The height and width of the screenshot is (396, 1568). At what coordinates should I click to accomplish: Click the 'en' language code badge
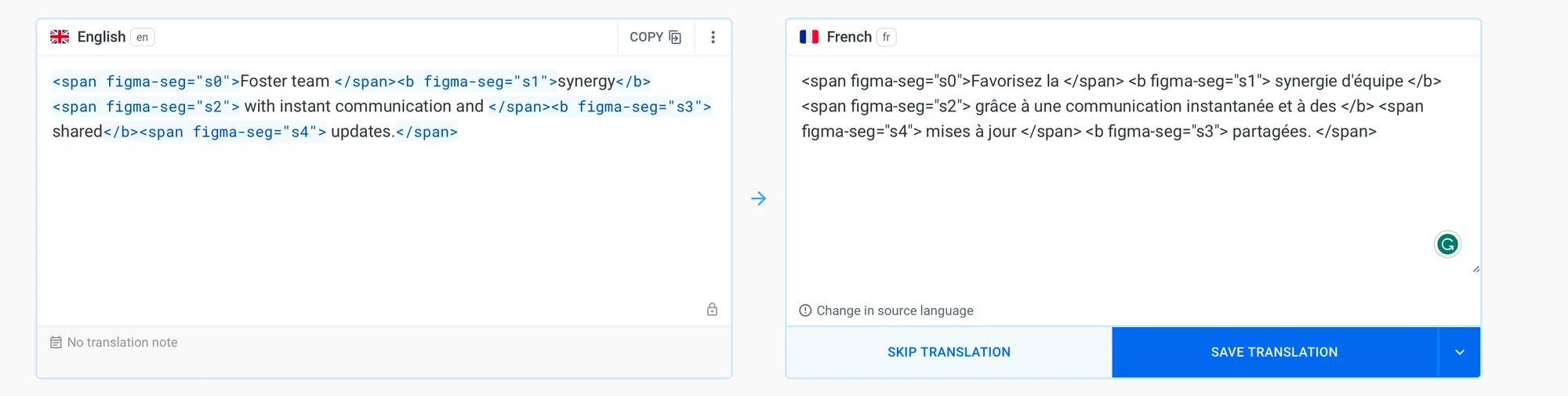click(142, 37)
